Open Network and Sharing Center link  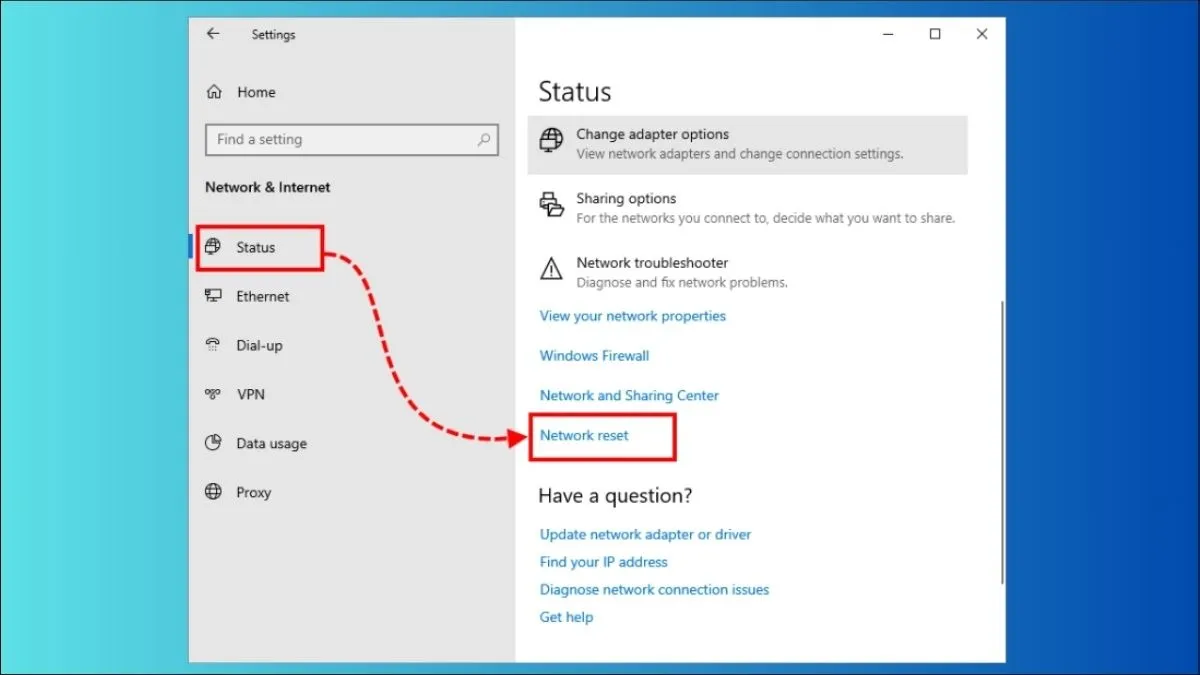(629, 396)
